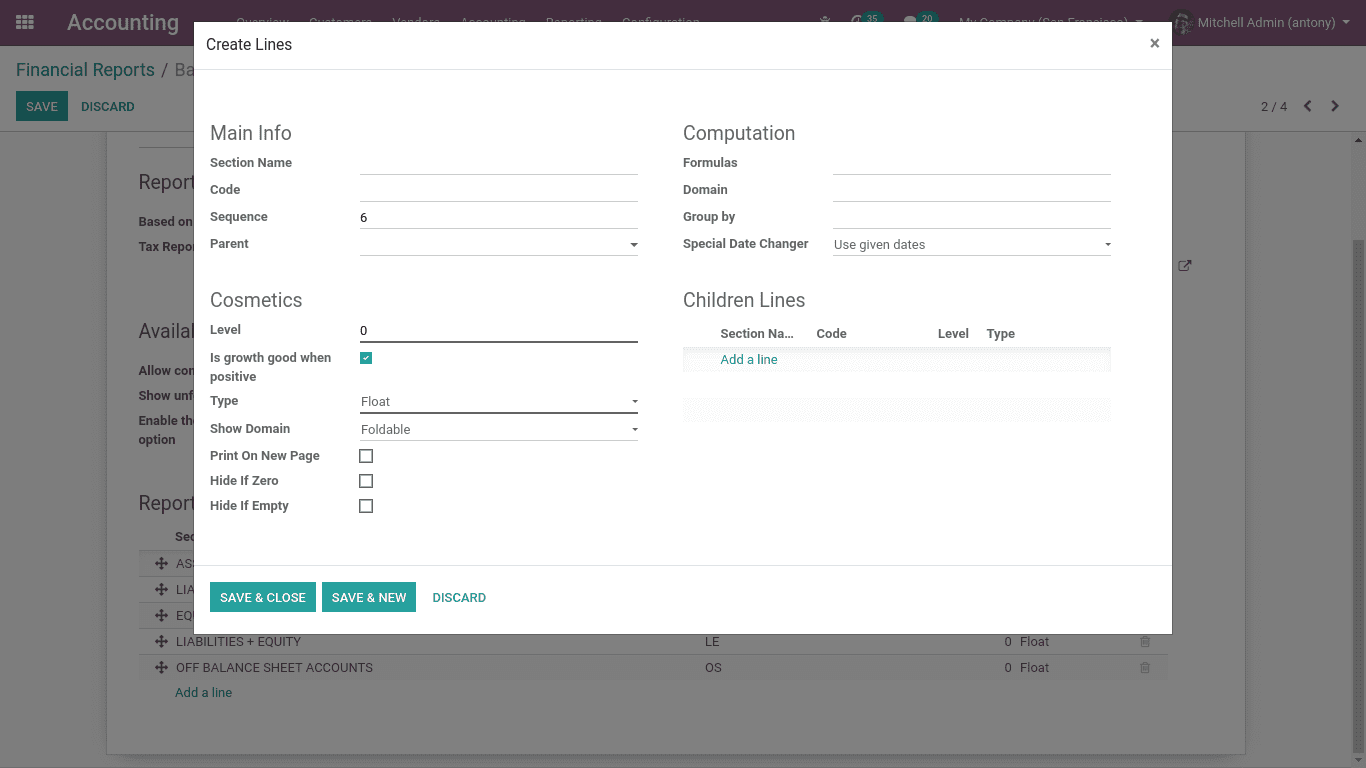Click Save & New button
The height and width of the screenshot is (768, 1366).
[369, 597]
